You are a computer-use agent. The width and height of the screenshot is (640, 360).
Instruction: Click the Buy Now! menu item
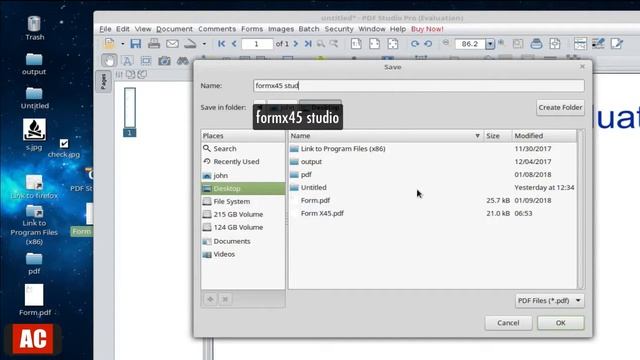coord(427,29)
